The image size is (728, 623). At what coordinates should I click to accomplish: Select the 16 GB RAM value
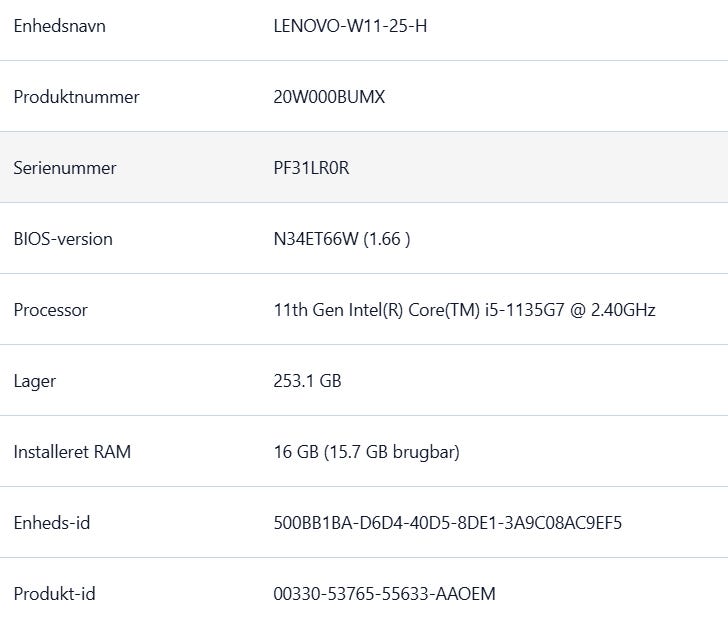point(295,452)
